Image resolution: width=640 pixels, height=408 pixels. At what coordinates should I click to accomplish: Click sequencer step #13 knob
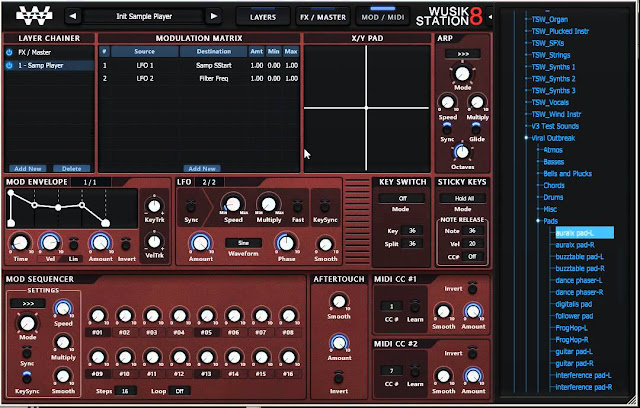[207, 357]
